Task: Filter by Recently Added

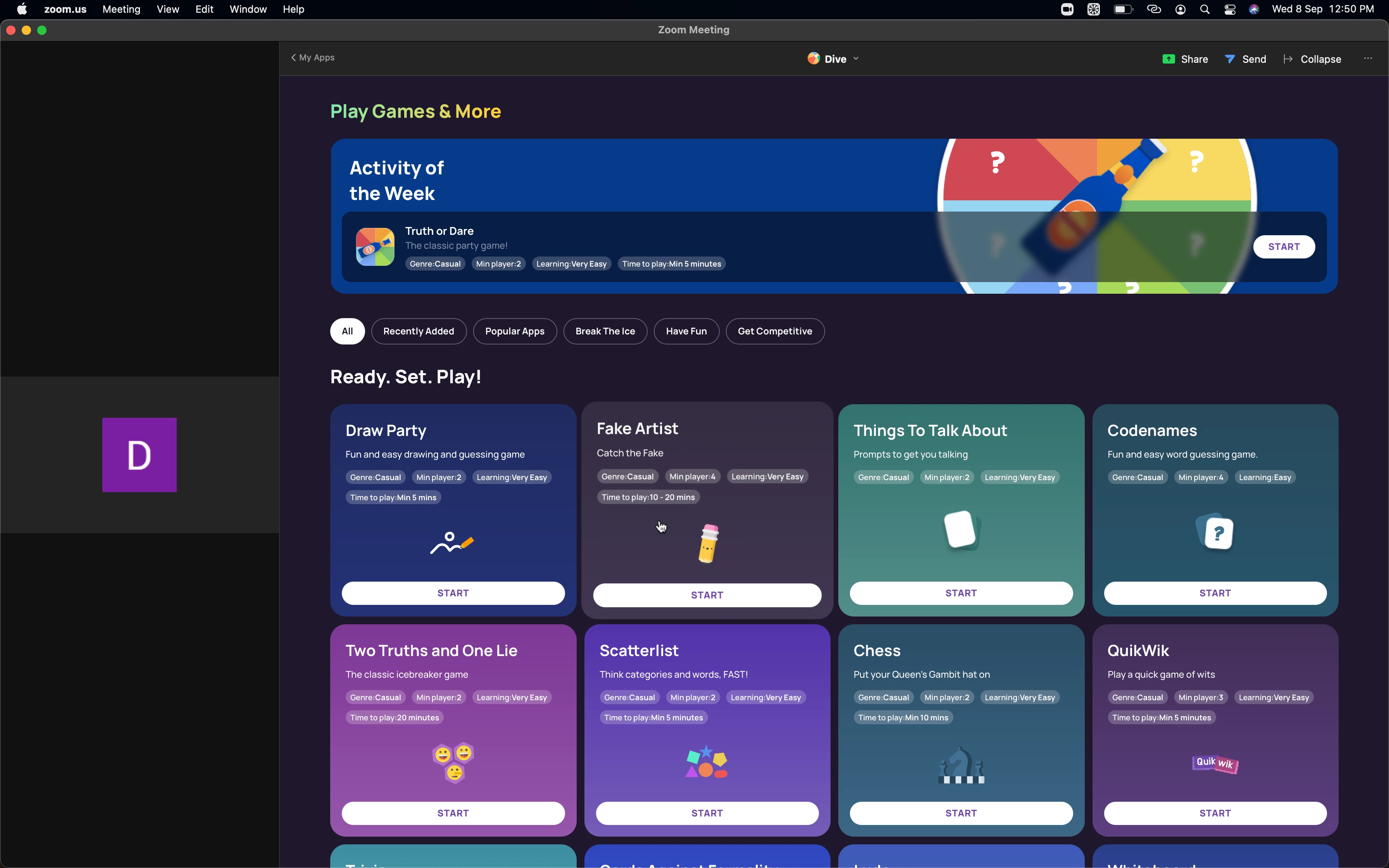Action: click(419, 331)
